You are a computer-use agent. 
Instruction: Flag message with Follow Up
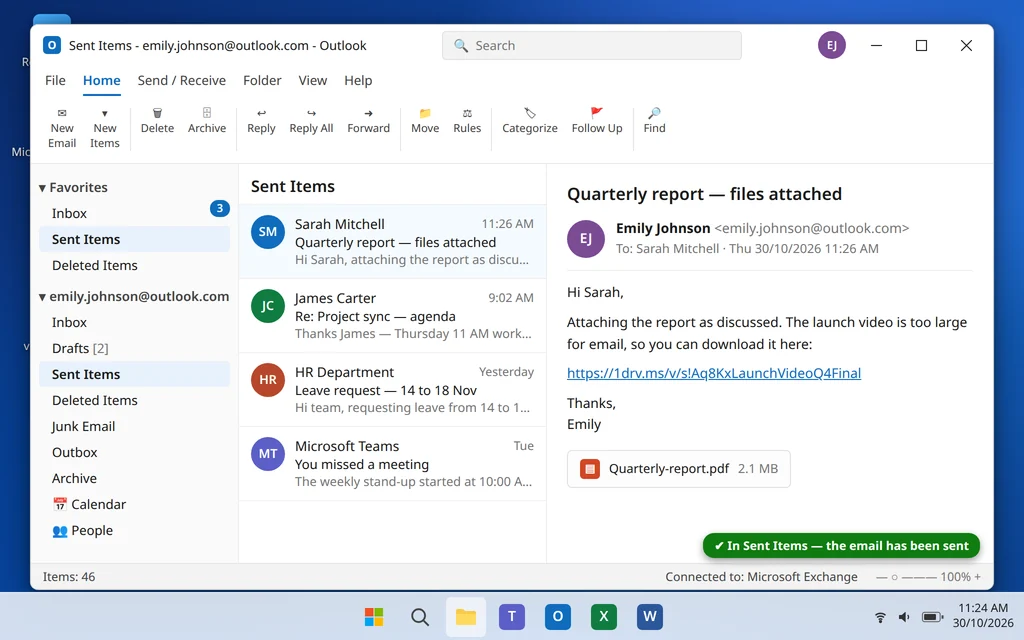(x=597, y=121)
